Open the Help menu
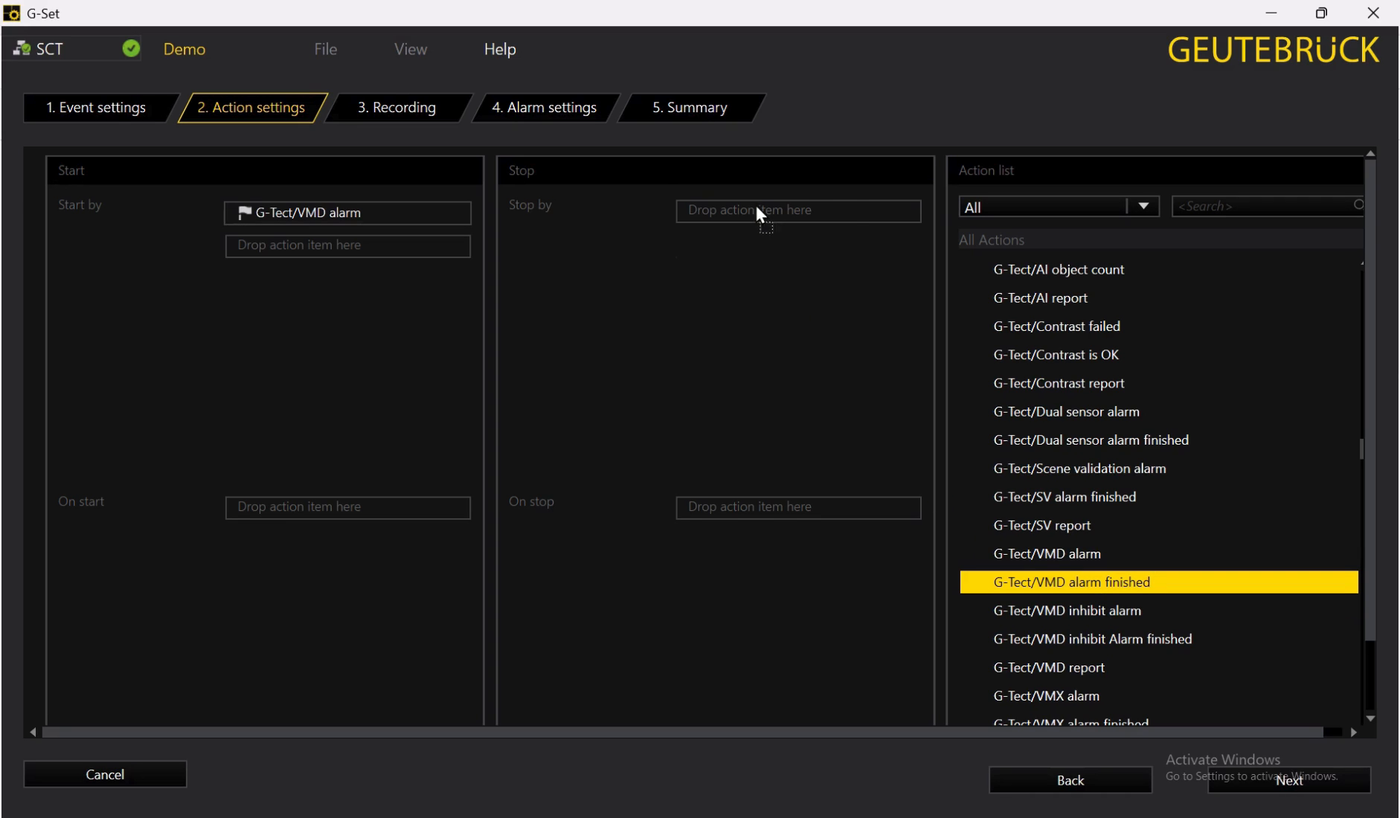The width and height of the screenshot is (1400, 818). pos(500,49)
